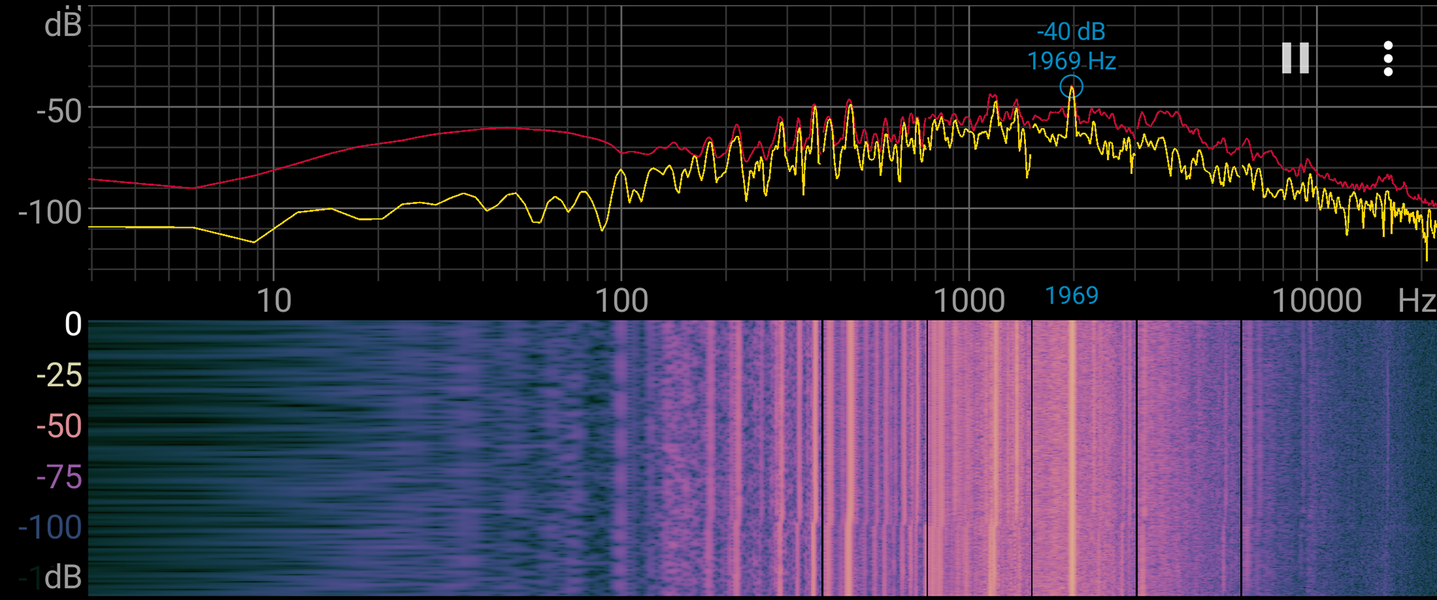Screen dimensions: 1437x600
Task: Tap the bright spectrogram band under 1969 Hz
Action: click(1071, 457)
